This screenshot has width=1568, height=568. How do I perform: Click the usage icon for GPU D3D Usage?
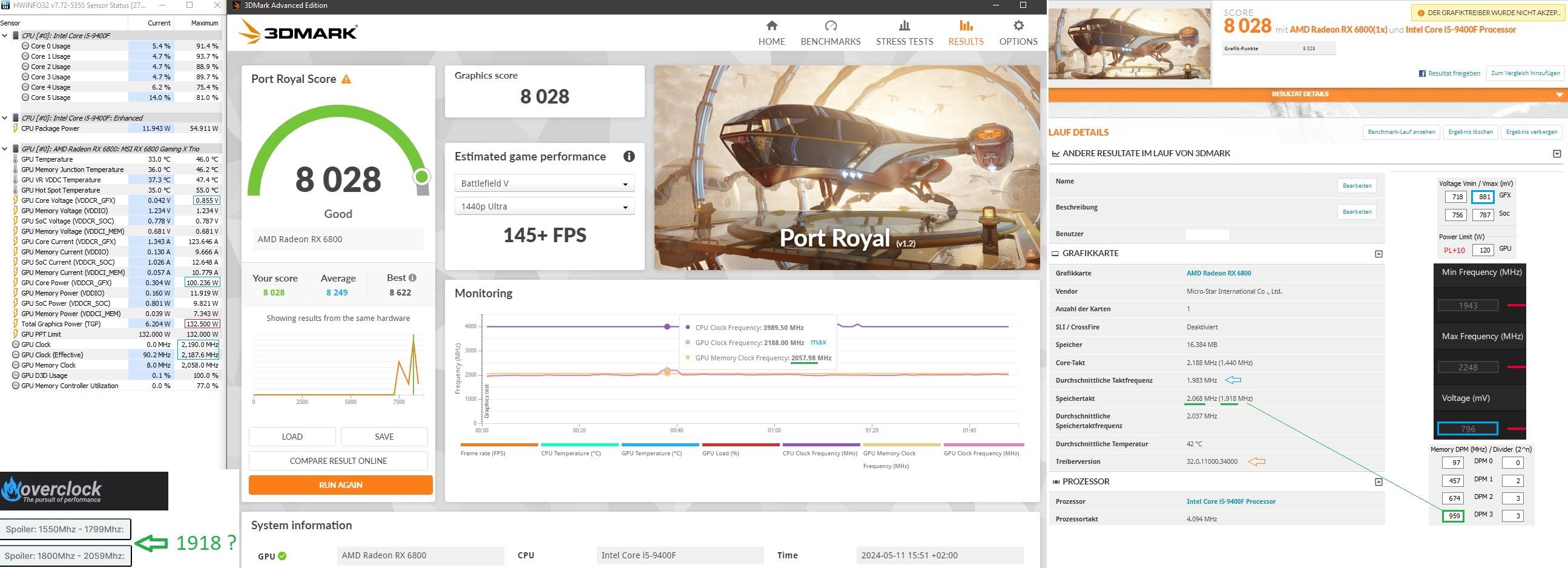[16, 375]
